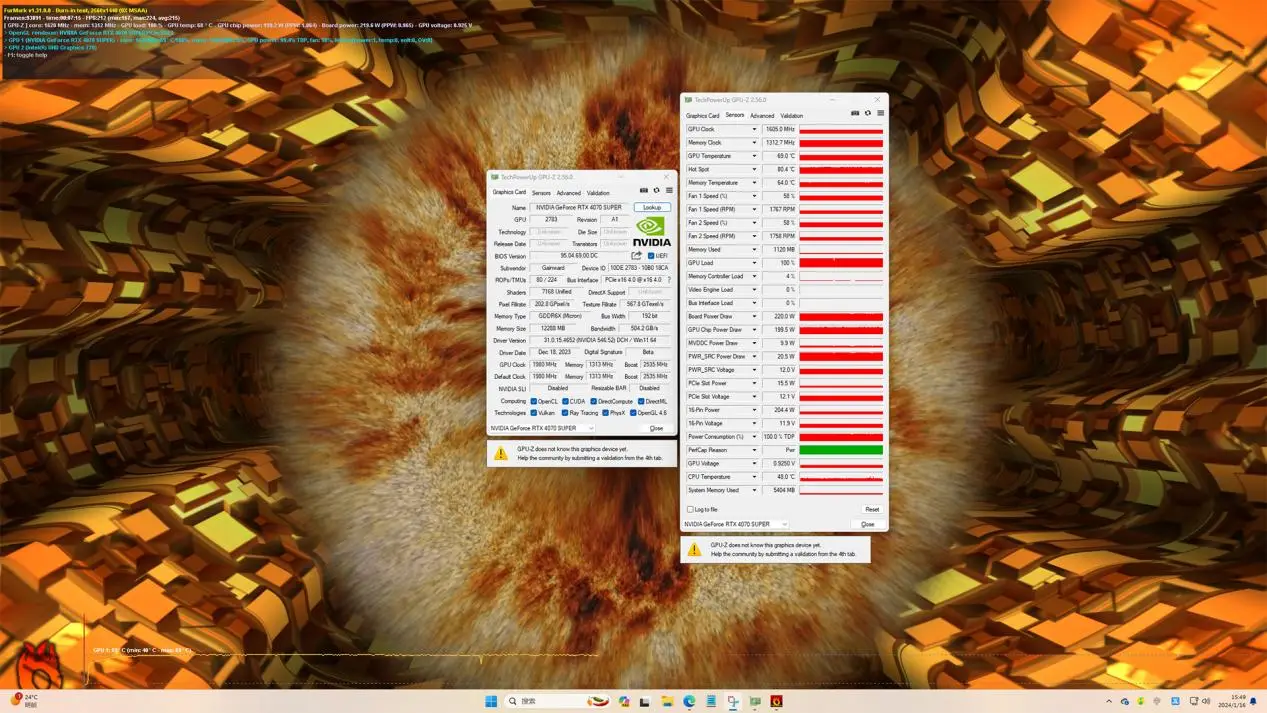
Task: Click the BIOS Version value field
Action: coord(580,255)
